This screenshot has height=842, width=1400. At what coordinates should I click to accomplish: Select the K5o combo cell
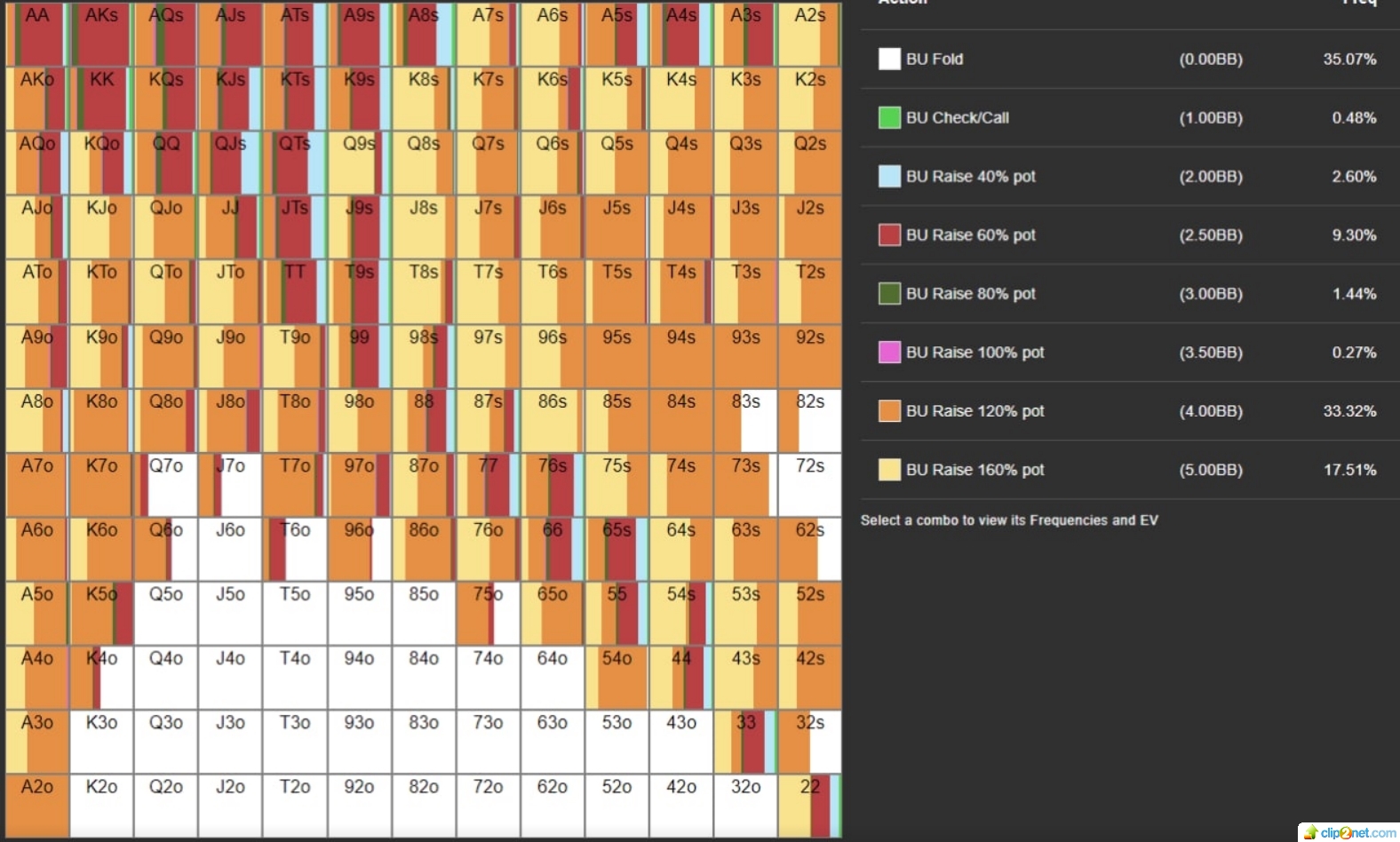(x=101, y=613)
